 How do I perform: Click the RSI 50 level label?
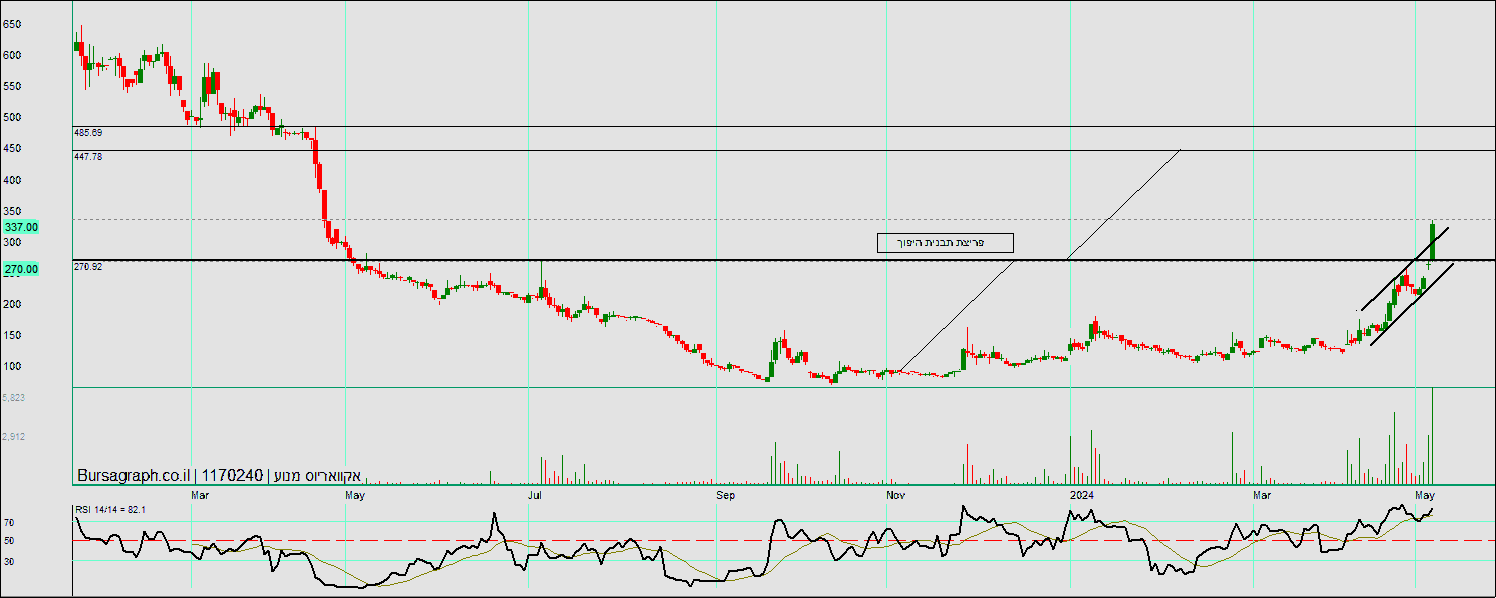click(x=8, y=541)
